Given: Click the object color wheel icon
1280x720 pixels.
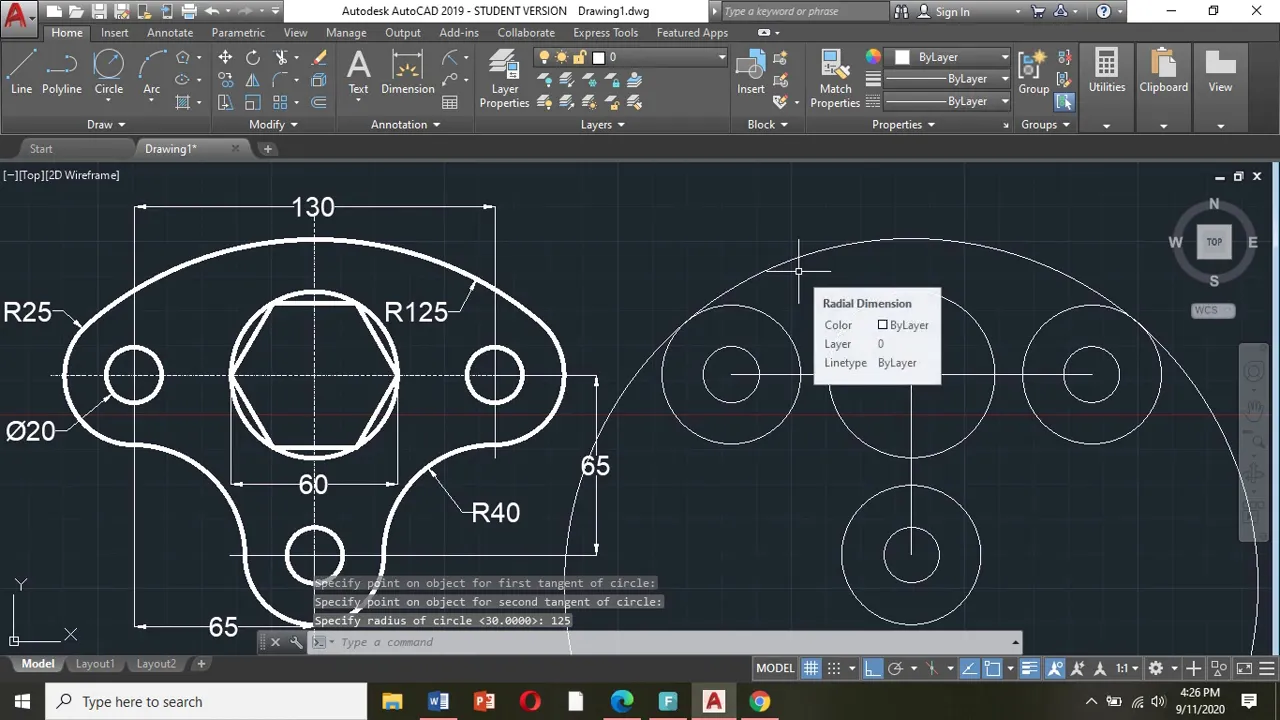Looking at the screenshot, I should (873, 57).
